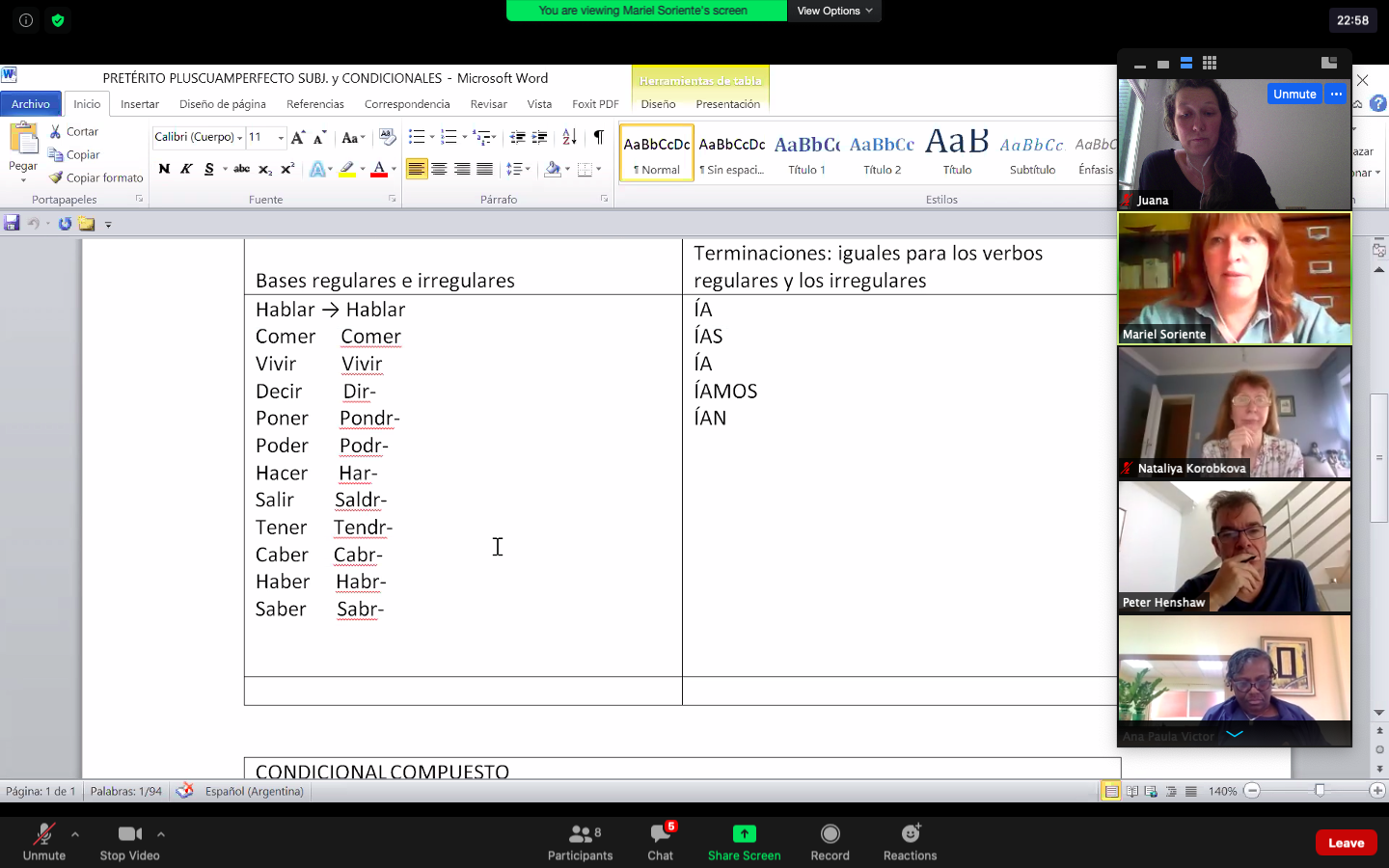Toggle bold formatting N button

(x=164, y=169)
